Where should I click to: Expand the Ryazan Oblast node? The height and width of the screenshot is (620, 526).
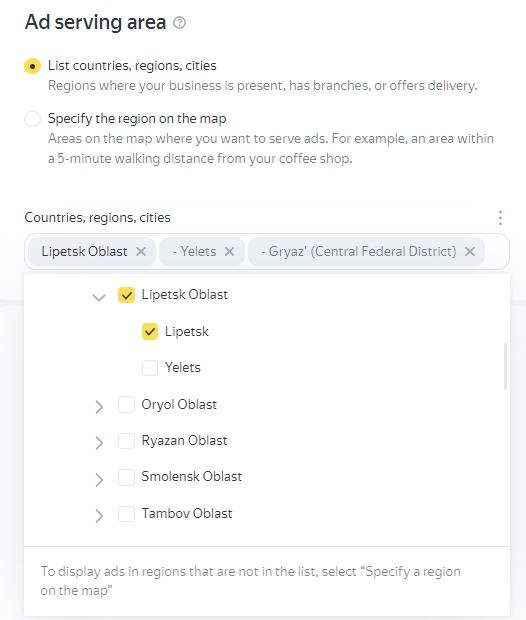[x=99, y=442]
